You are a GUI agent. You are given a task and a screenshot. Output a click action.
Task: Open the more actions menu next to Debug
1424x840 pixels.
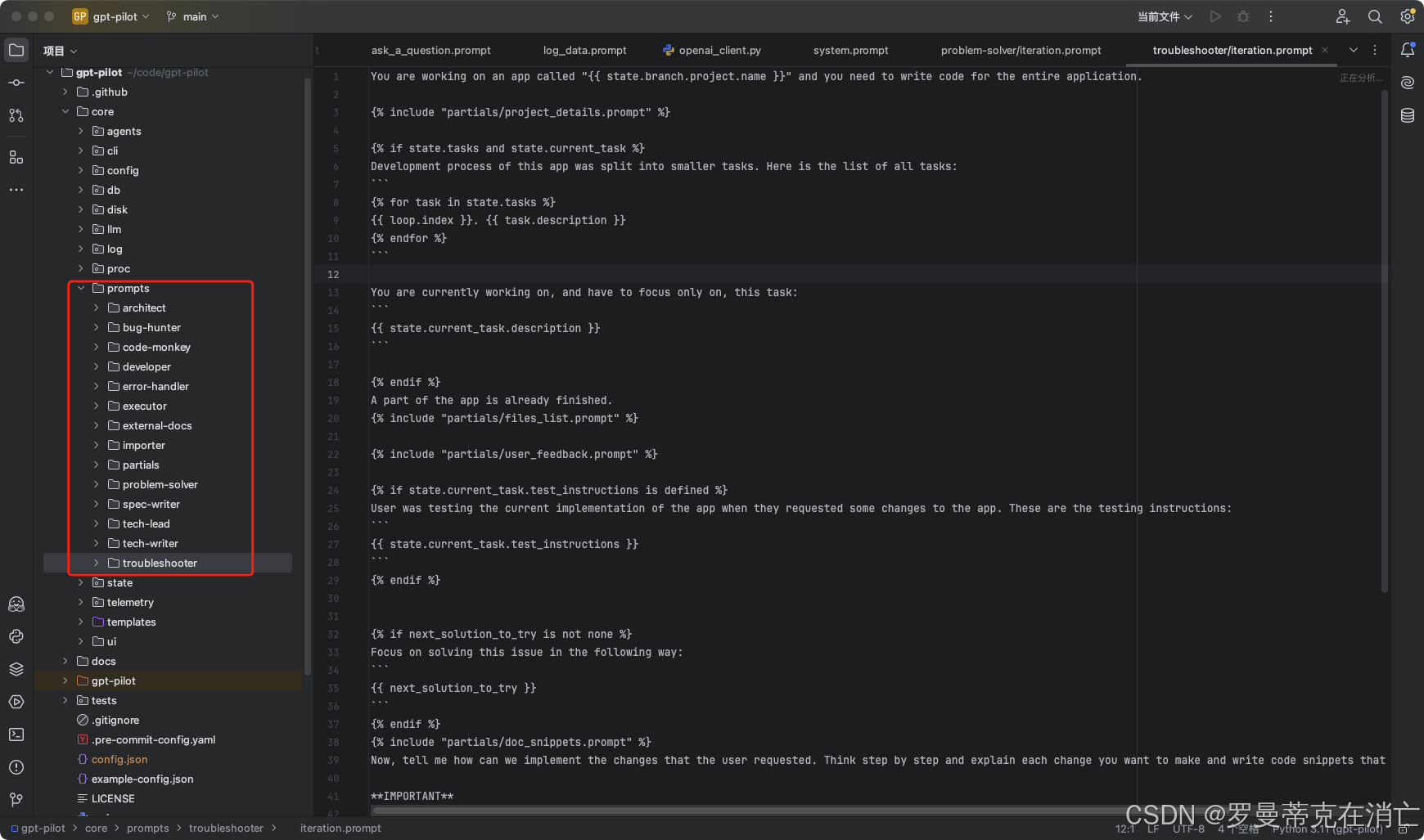coord(1271,16)
